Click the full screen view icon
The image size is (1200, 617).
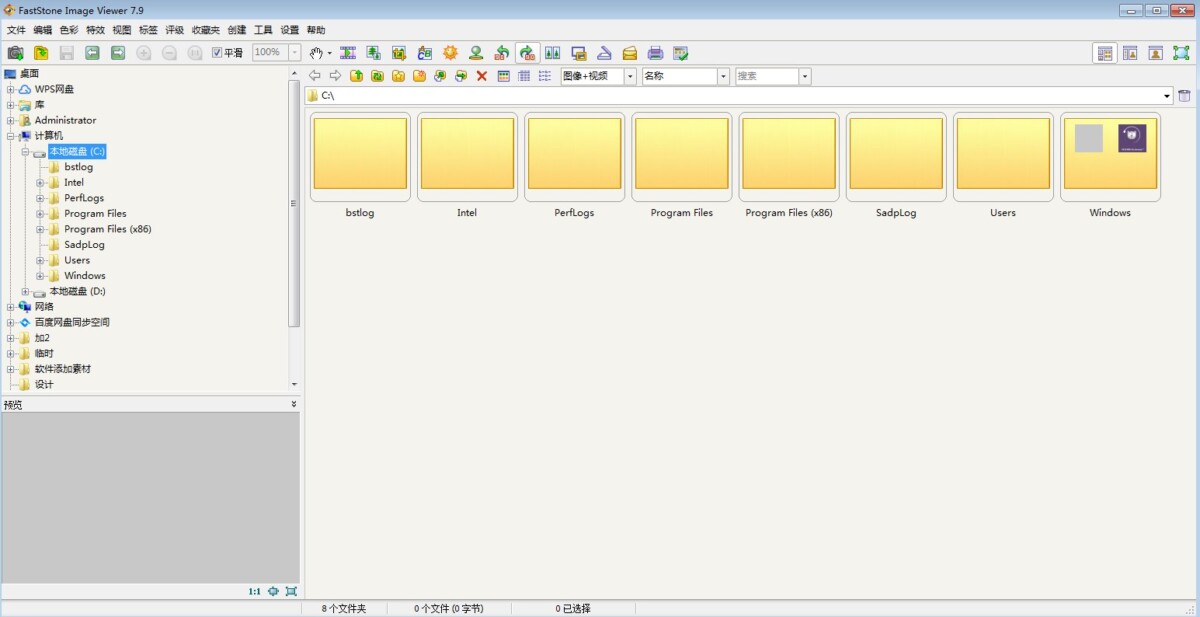[x=1181, y=53]
